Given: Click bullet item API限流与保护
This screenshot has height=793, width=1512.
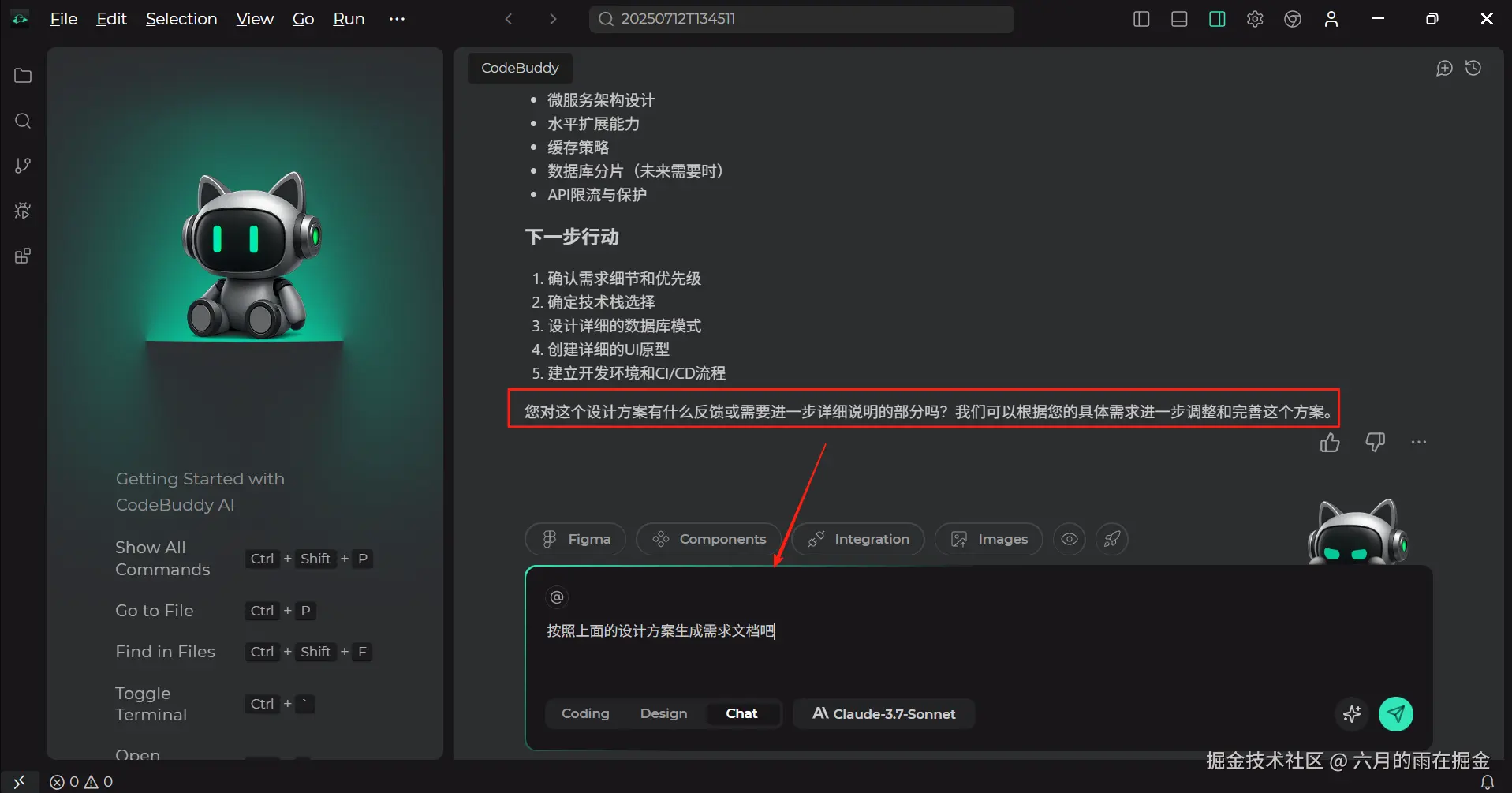Looking at the screenshot, I should point(597,195).
